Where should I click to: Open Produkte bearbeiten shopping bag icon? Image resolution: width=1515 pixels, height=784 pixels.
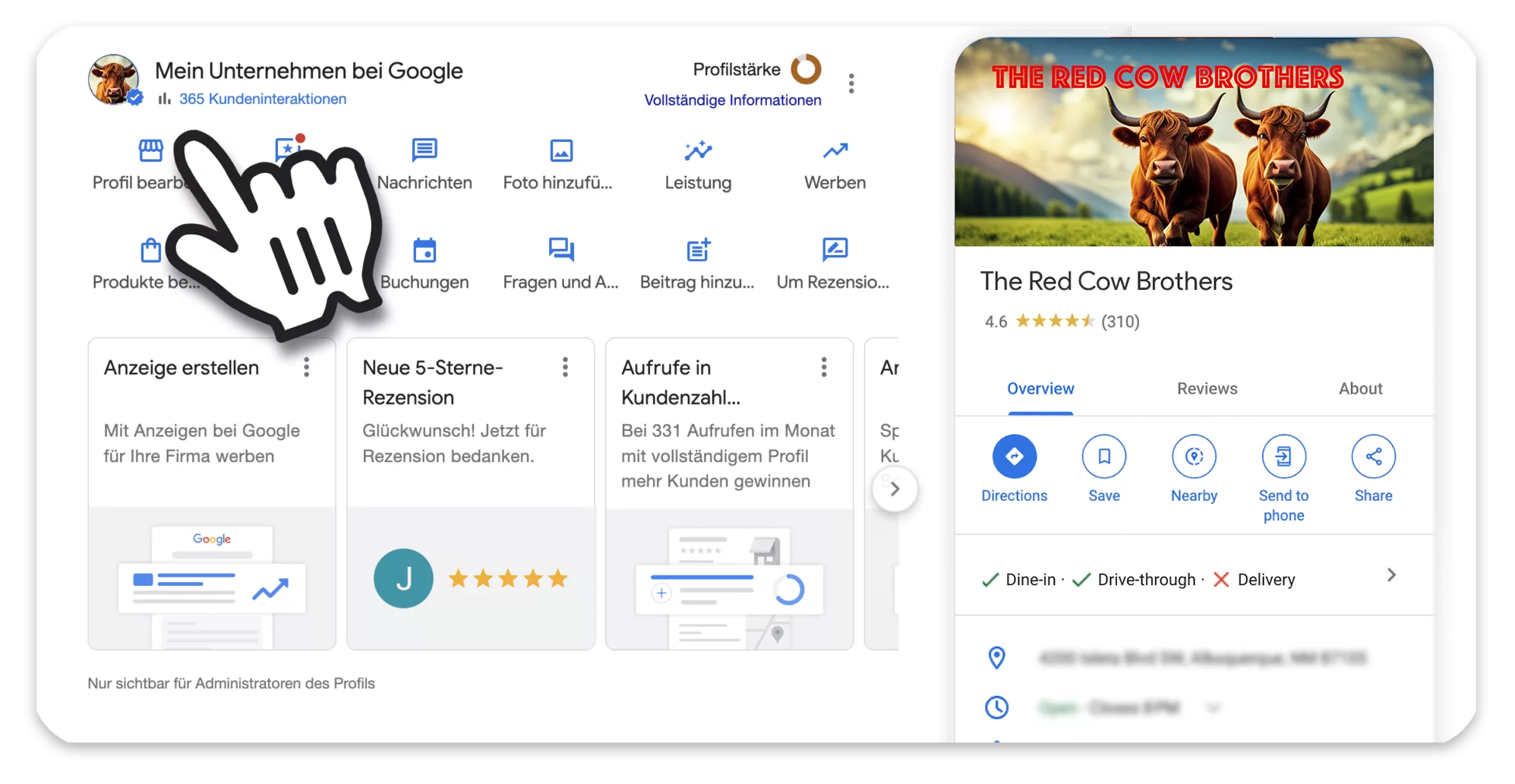pos(150,250)
